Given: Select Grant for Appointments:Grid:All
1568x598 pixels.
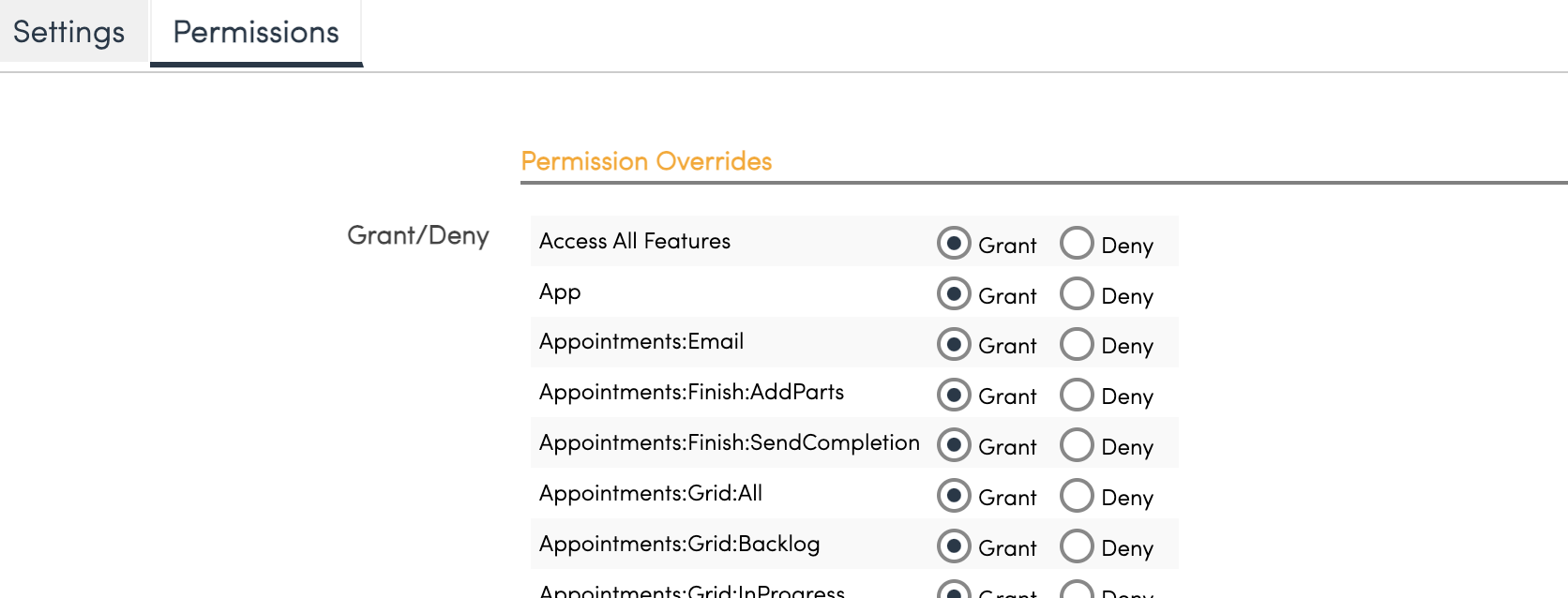Looking at the screenshot, I should click(x=954, y=496).
